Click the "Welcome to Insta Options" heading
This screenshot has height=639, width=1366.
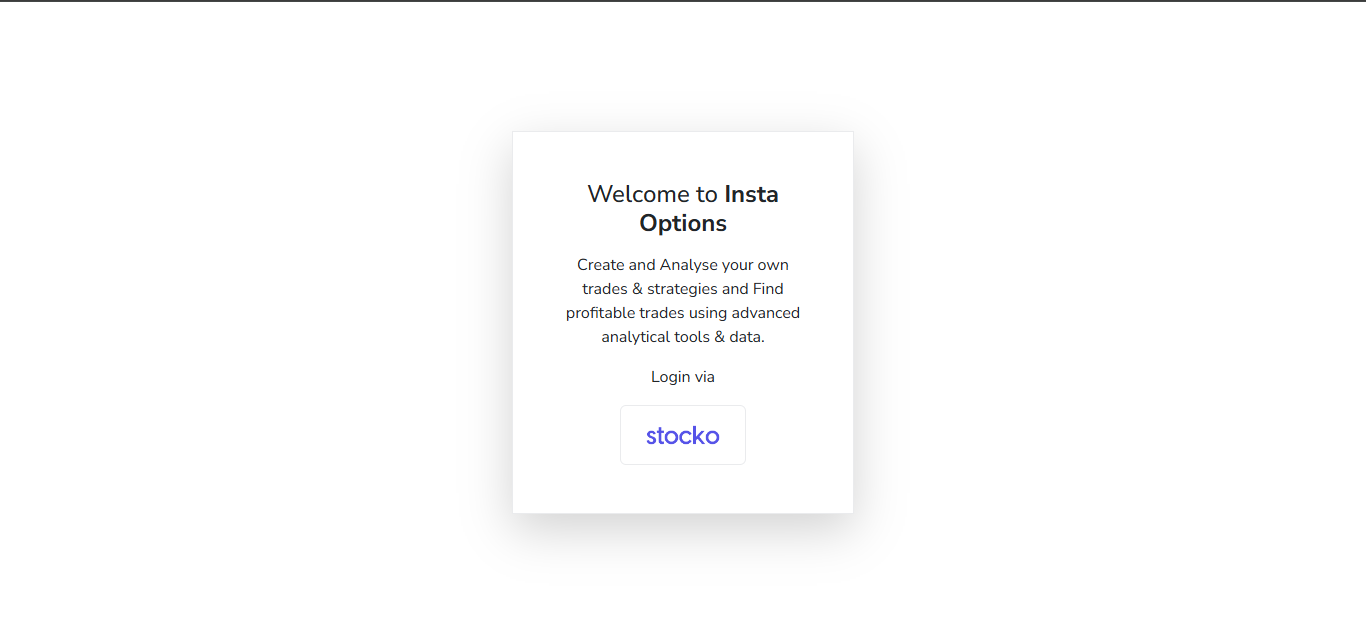click(x=683, y=208)
